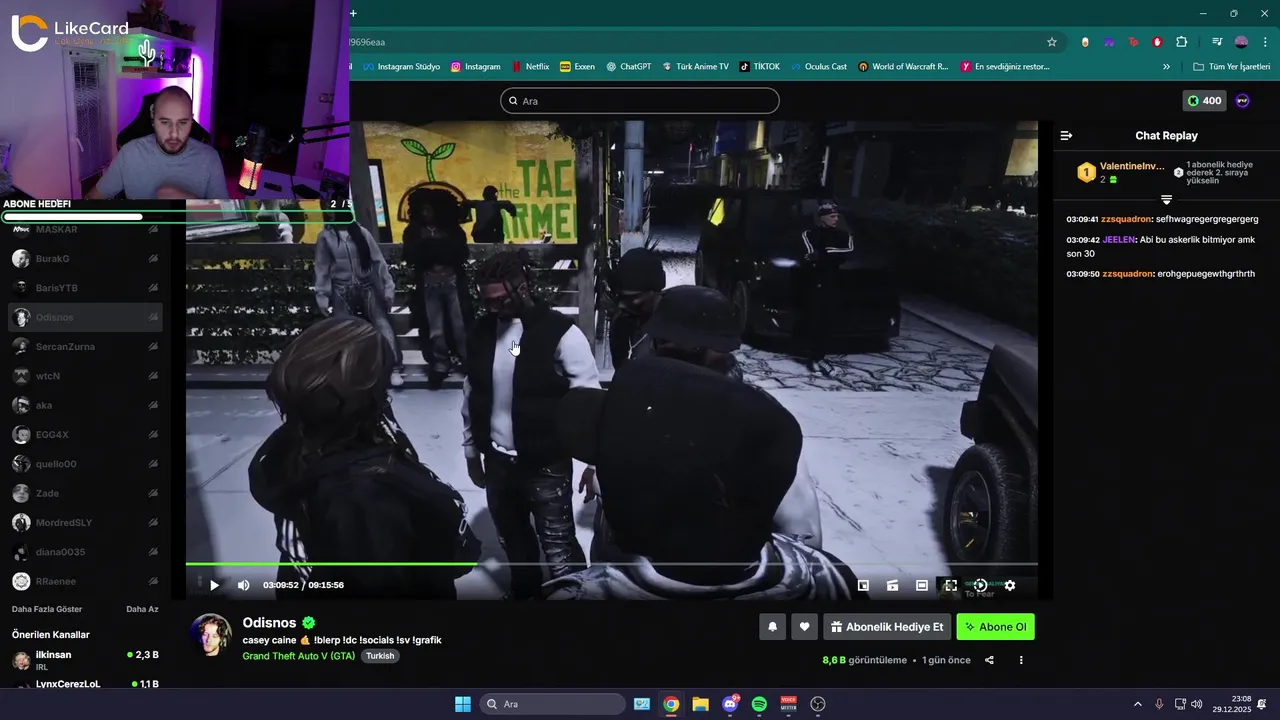Open the three-dot video options menu
This screenshot has height=720, width=1280.
tap(1021, 660)
